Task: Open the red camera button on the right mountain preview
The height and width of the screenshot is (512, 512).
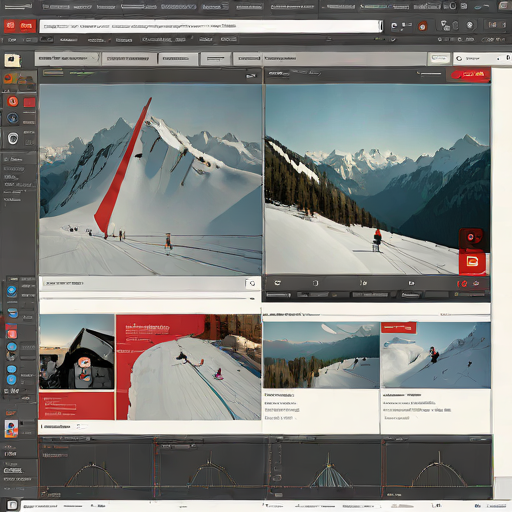Action: click(471, 238)
